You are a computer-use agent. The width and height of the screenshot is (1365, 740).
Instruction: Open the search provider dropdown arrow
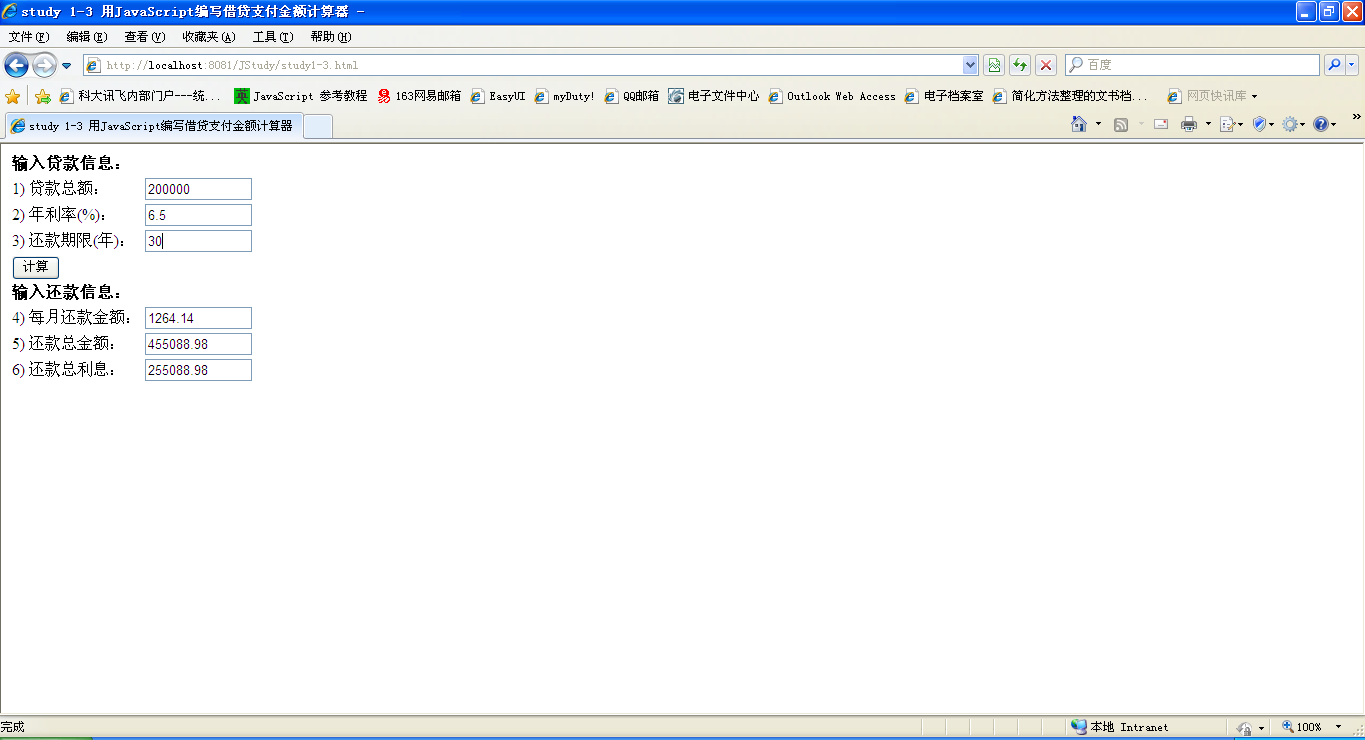point(1352,65)
